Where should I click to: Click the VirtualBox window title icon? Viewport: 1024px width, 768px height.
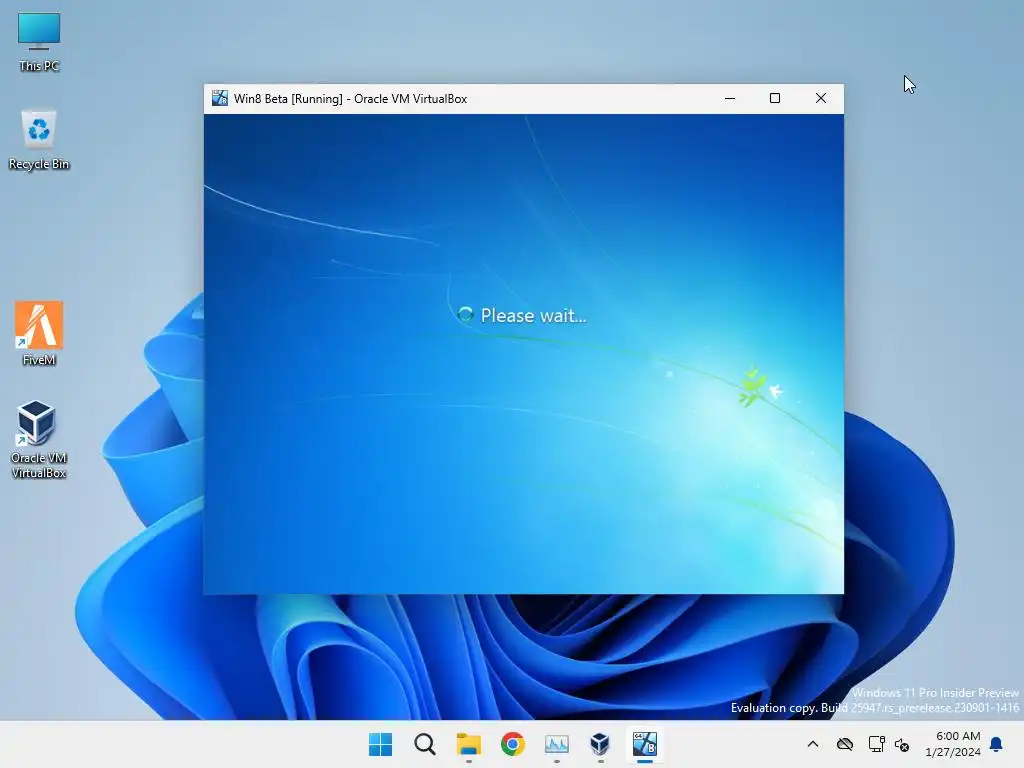click(219, 98)
